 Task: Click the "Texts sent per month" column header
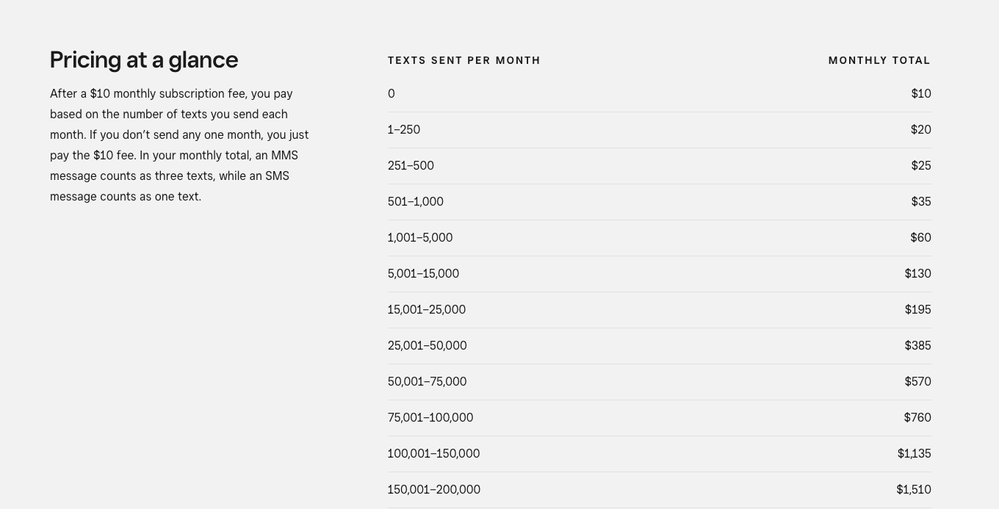[464, 60]
